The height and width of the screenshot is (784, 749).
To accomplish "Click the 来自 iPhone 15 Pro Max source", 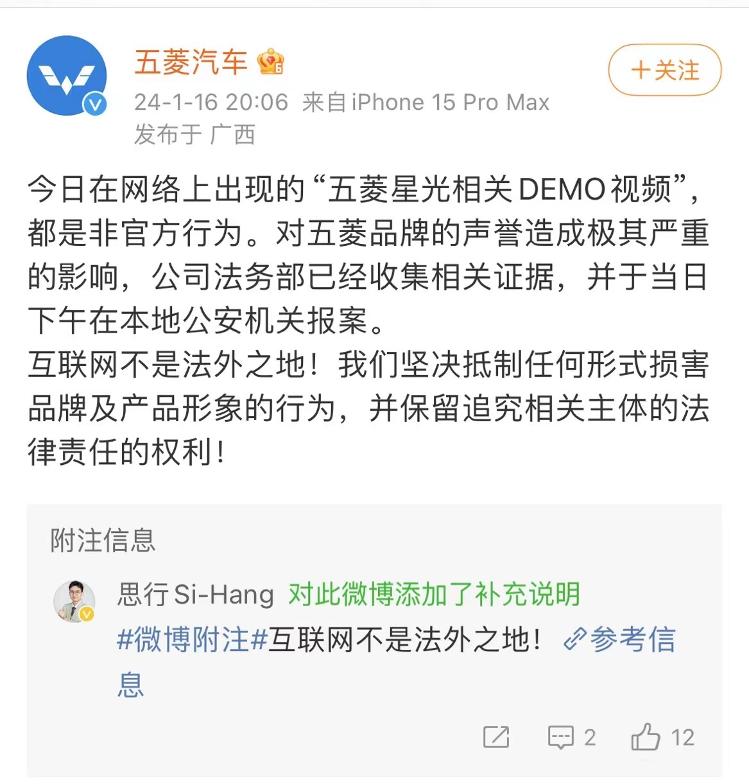I will [426, 102].
